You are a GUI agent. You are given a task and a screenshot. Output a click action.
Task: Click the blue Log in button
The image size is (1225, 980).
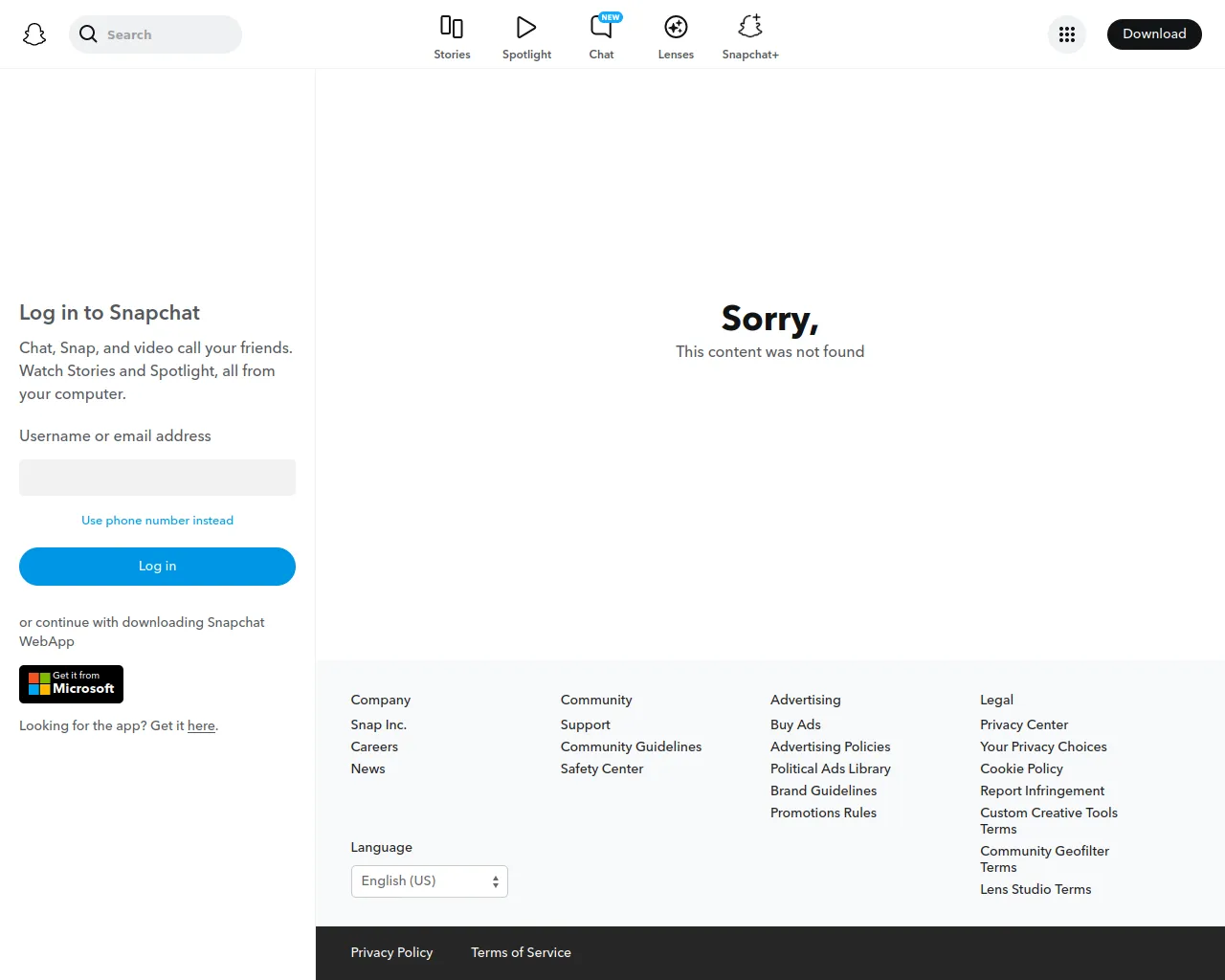click(x=157, y=567)
